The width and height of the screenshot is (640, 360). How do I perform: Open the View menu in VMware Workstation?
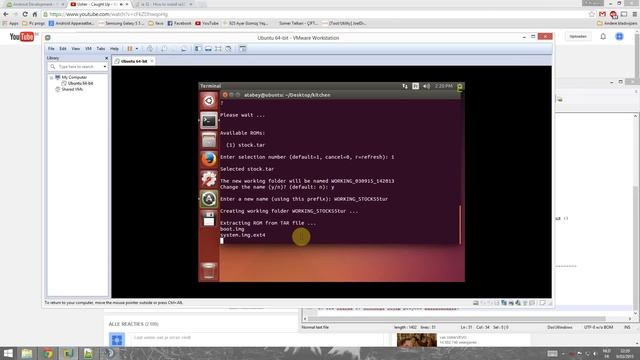[76, 49]
